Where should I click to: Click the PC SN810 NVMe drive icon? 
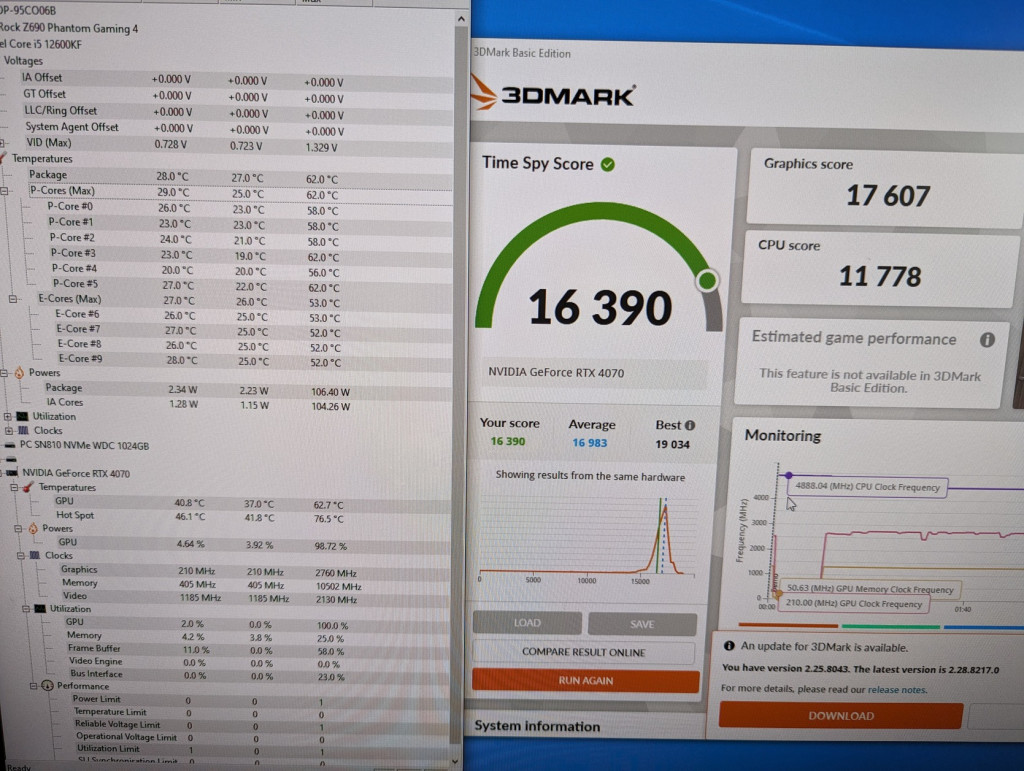click(x=10, y=445)
